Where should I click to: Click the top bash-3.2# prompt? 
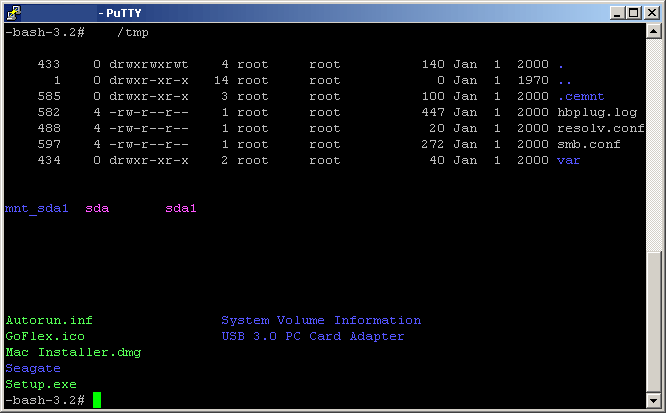pyautogui.click(x=45, y=32)
